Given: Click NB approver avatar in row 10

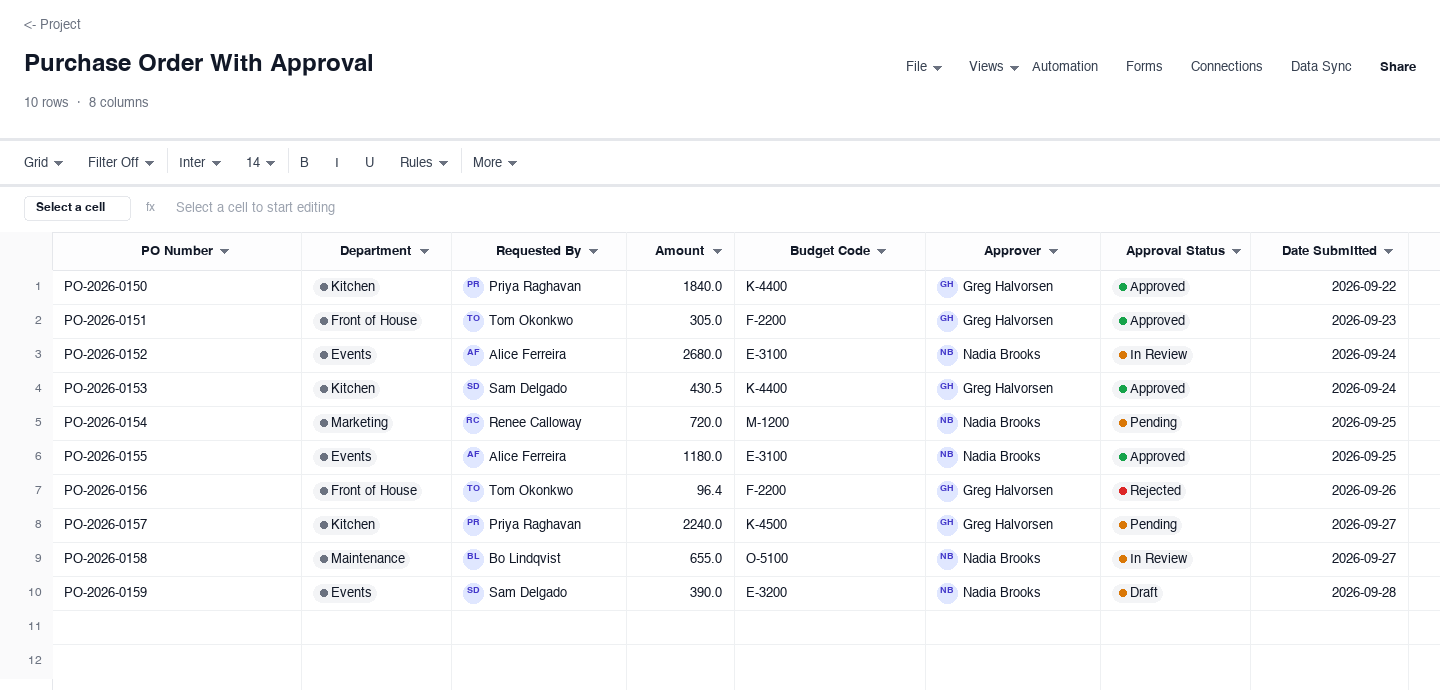Looking at the screenshot, I should pyautogui.click(x=947, y=592).
